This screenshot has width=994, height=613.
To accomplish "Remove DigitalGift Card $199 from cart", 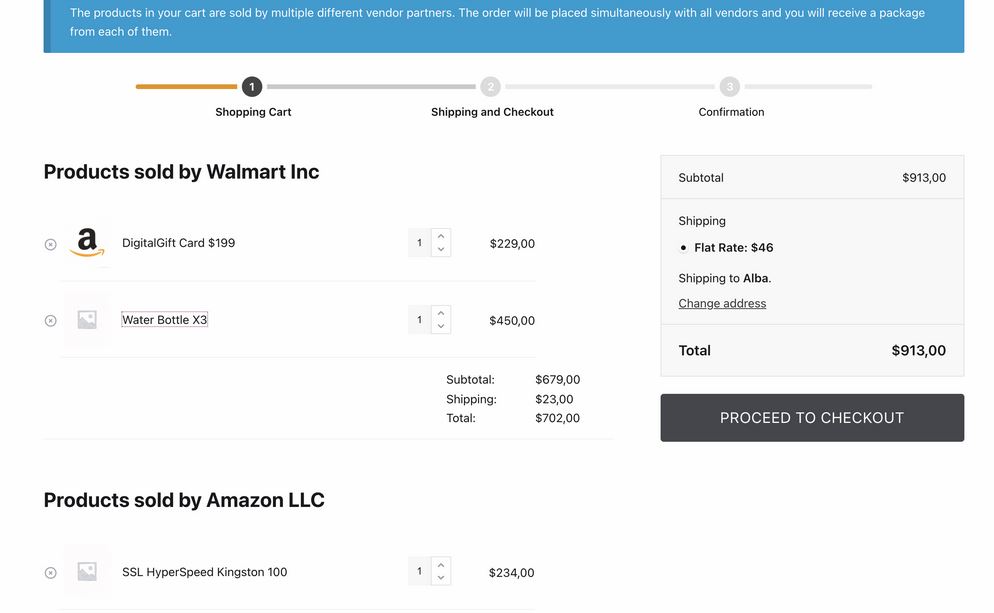I will click(x=51, y=244).
